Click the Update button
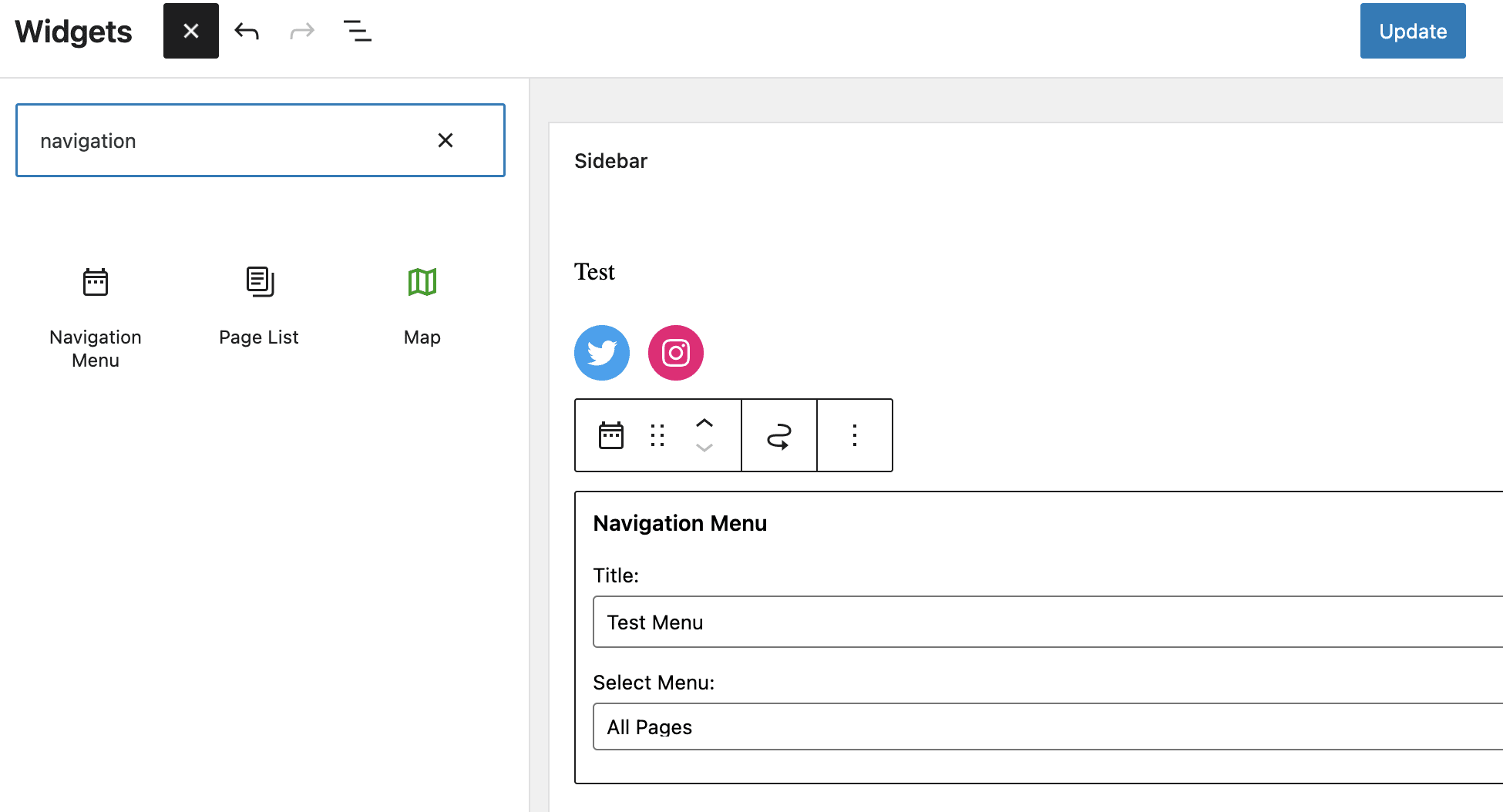Image resolution: width=1503 pixels, height=812 pixels. click(1412, 31)
